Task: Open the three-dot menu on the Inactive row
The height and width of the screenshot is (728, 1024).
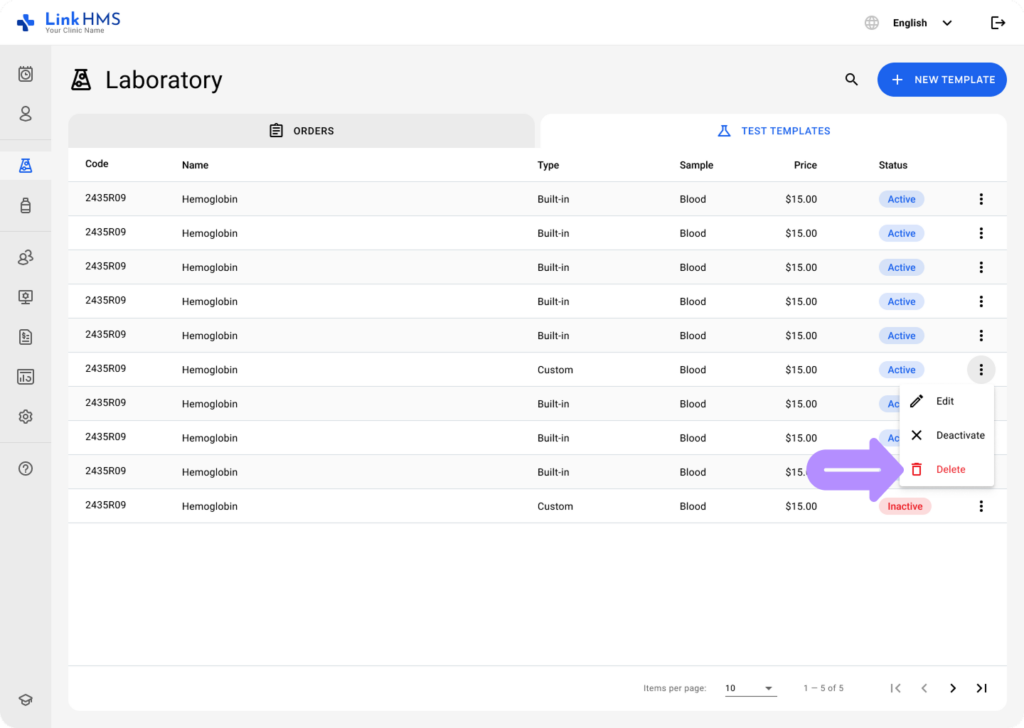Action: click(981, 506)
